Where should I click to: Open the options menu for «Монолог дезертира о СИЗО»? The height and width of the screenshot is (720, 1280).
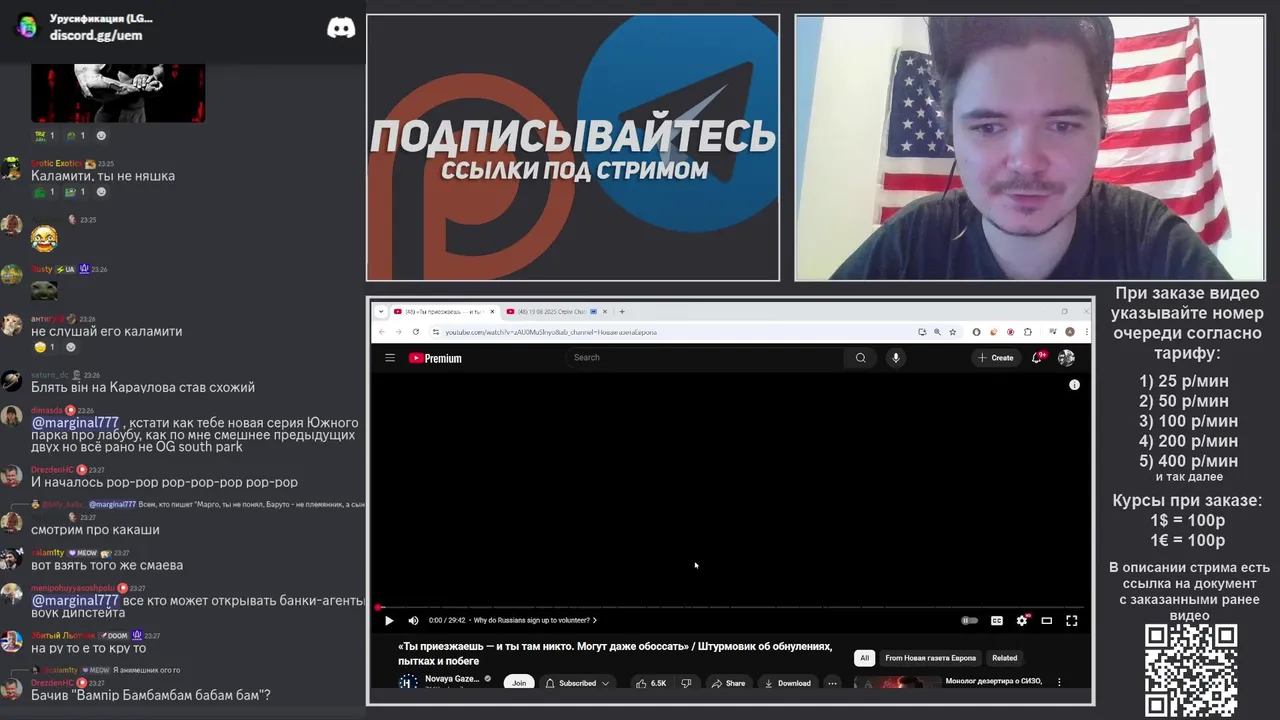pos(1059,682)
